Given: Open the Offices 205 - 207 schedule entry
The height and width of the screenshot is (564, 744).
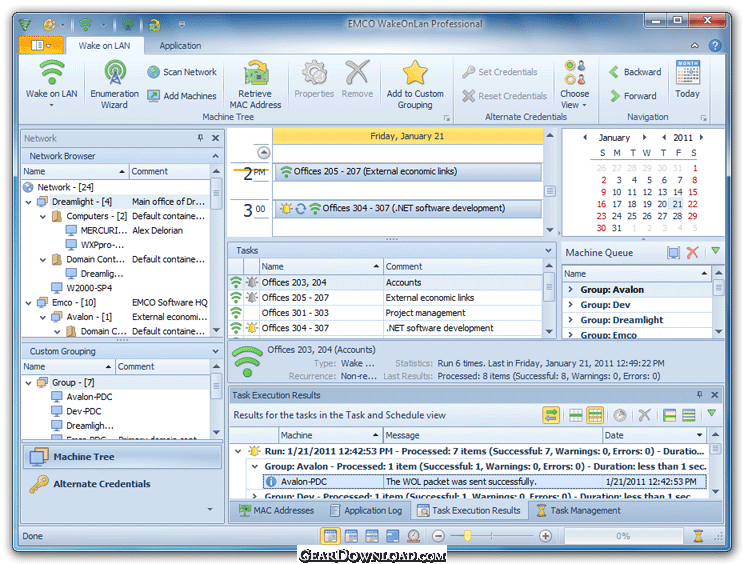Looking at the screenshot, I should (x=408, y=172).
